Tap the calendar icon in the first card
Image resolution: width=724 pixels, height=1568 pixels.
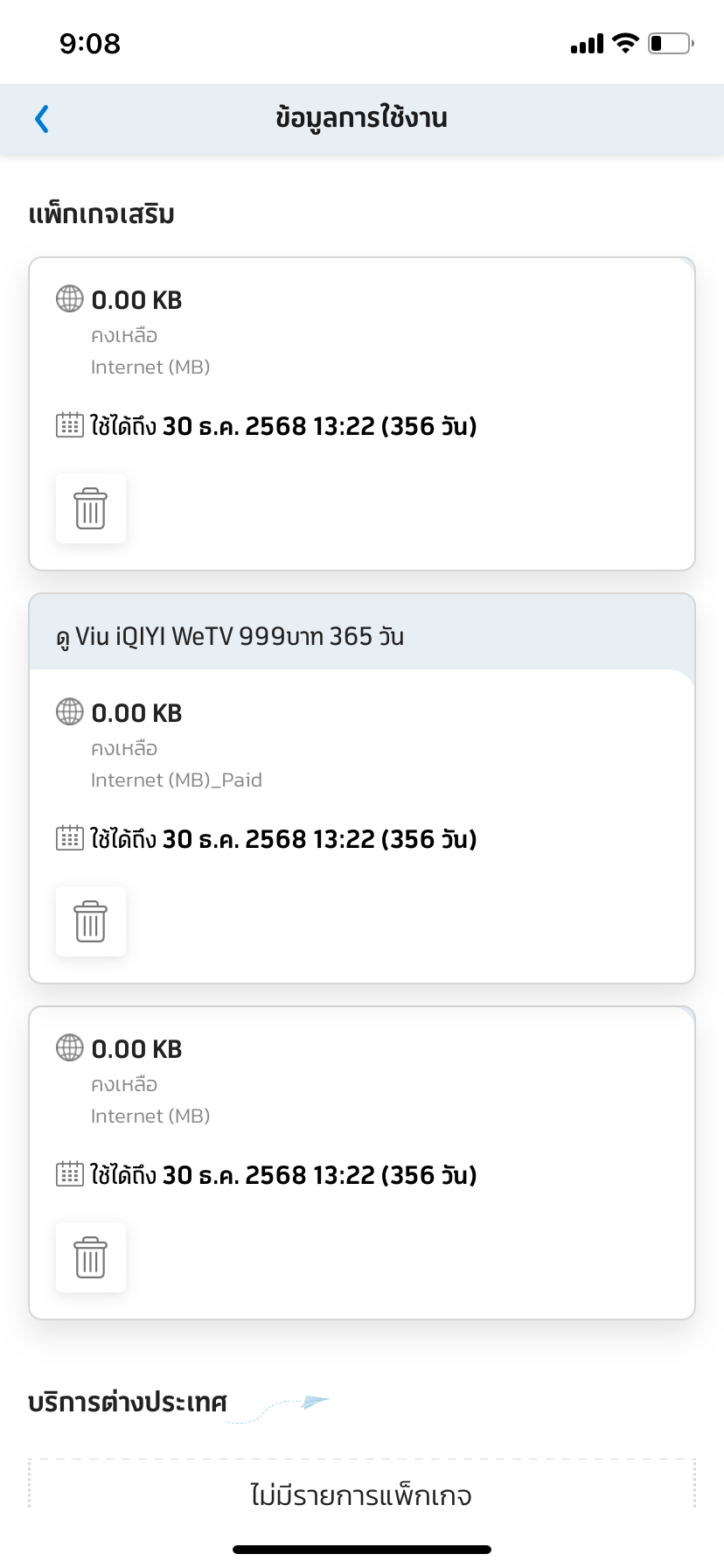tap(70, 425)
